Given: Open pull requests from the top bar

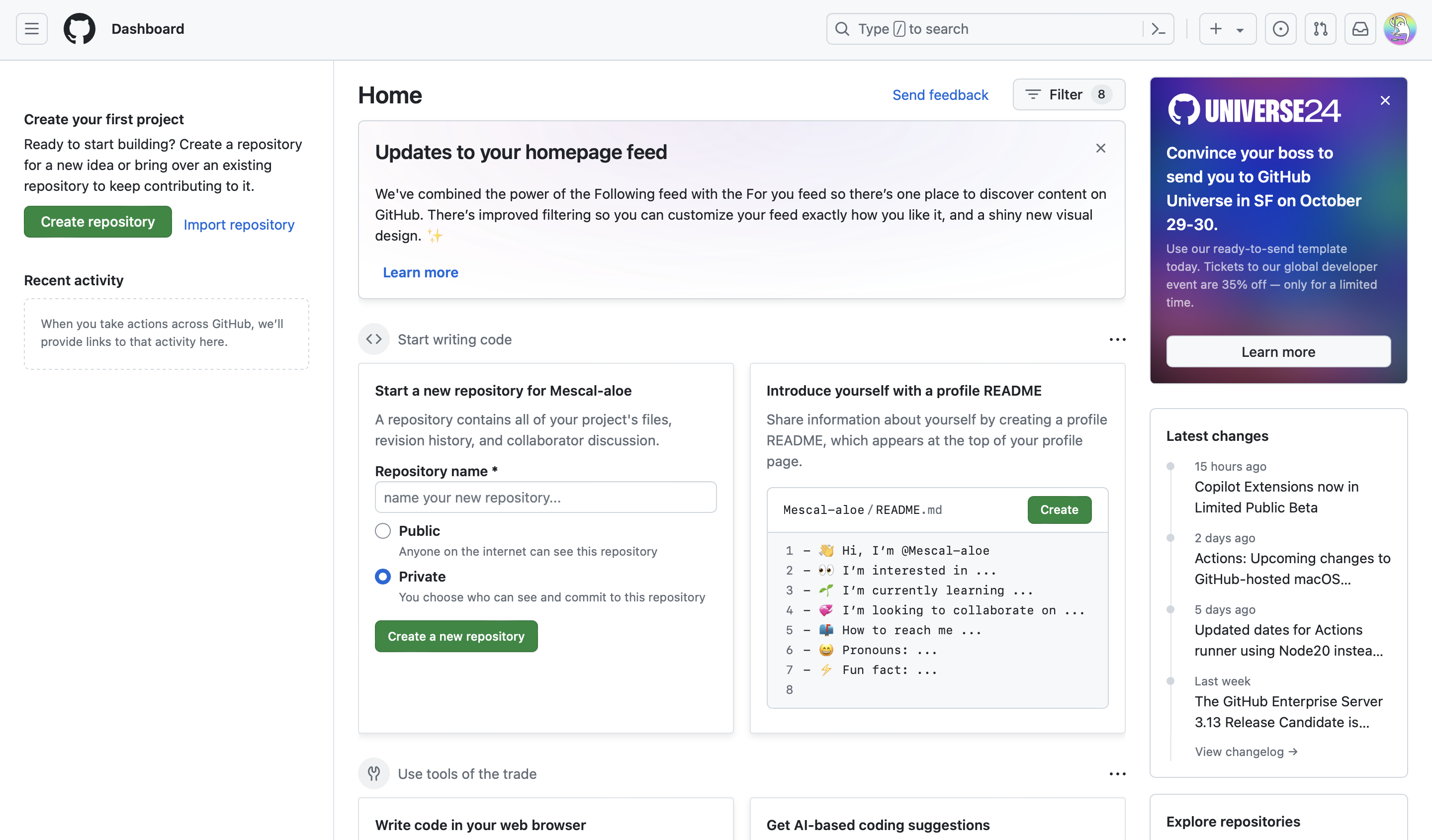Looking at the screenshot, I should pyautogui.click(x=1321, y=28).
